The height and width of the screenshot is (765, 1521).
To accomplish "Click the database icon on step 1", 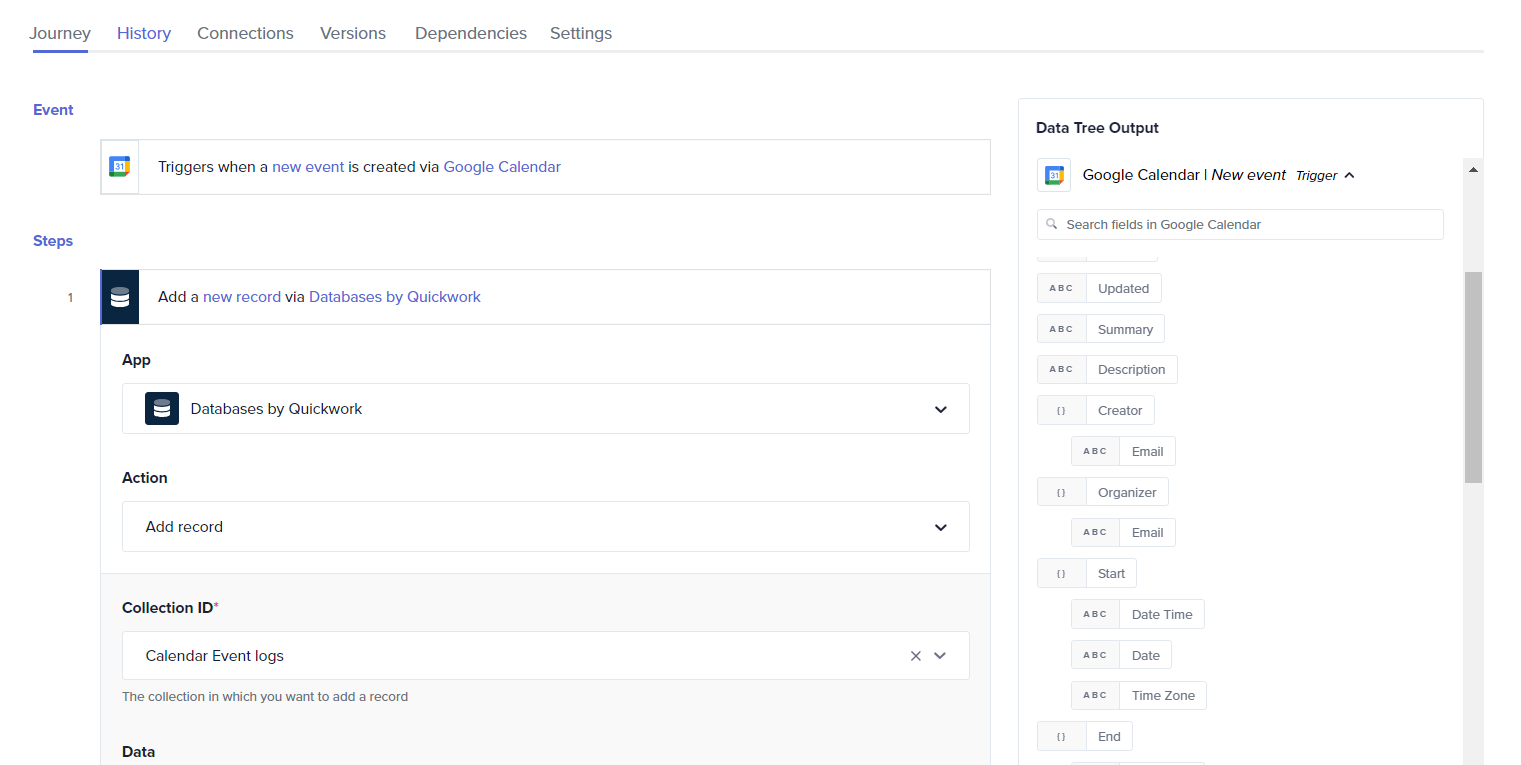I will (x=120, y=297).
